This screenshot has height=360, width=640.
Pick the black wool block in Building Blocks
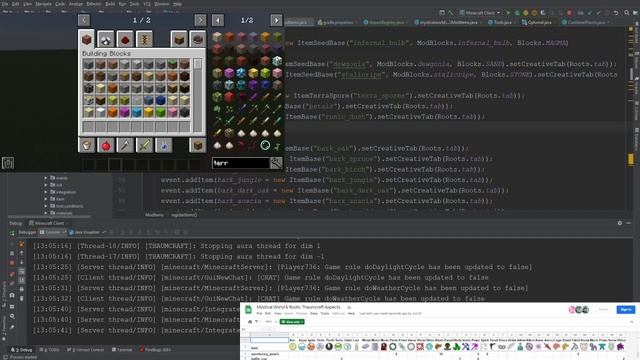(185, 112)
